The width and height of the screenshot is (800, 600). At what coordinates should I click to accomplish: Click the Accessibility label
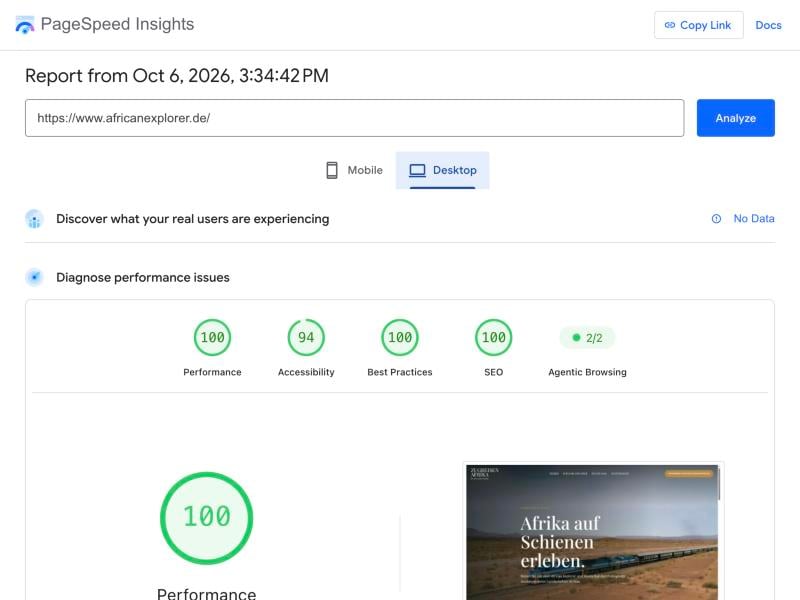pyautogui.click(x=306, y=372)
